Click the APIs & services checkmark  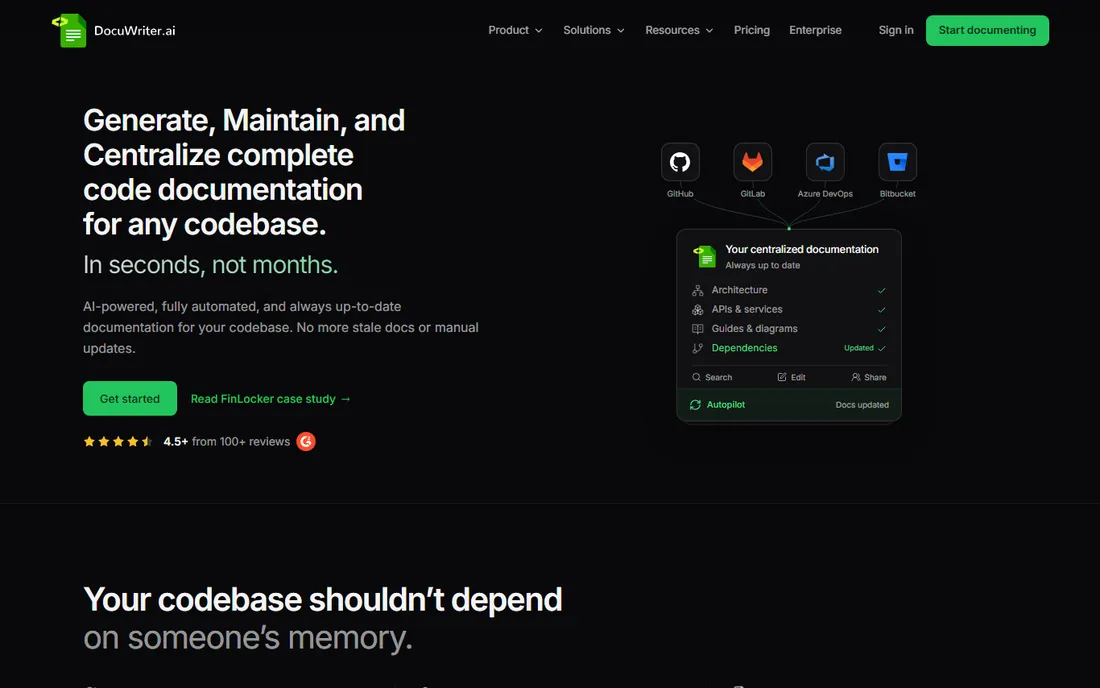pos(881,309)
